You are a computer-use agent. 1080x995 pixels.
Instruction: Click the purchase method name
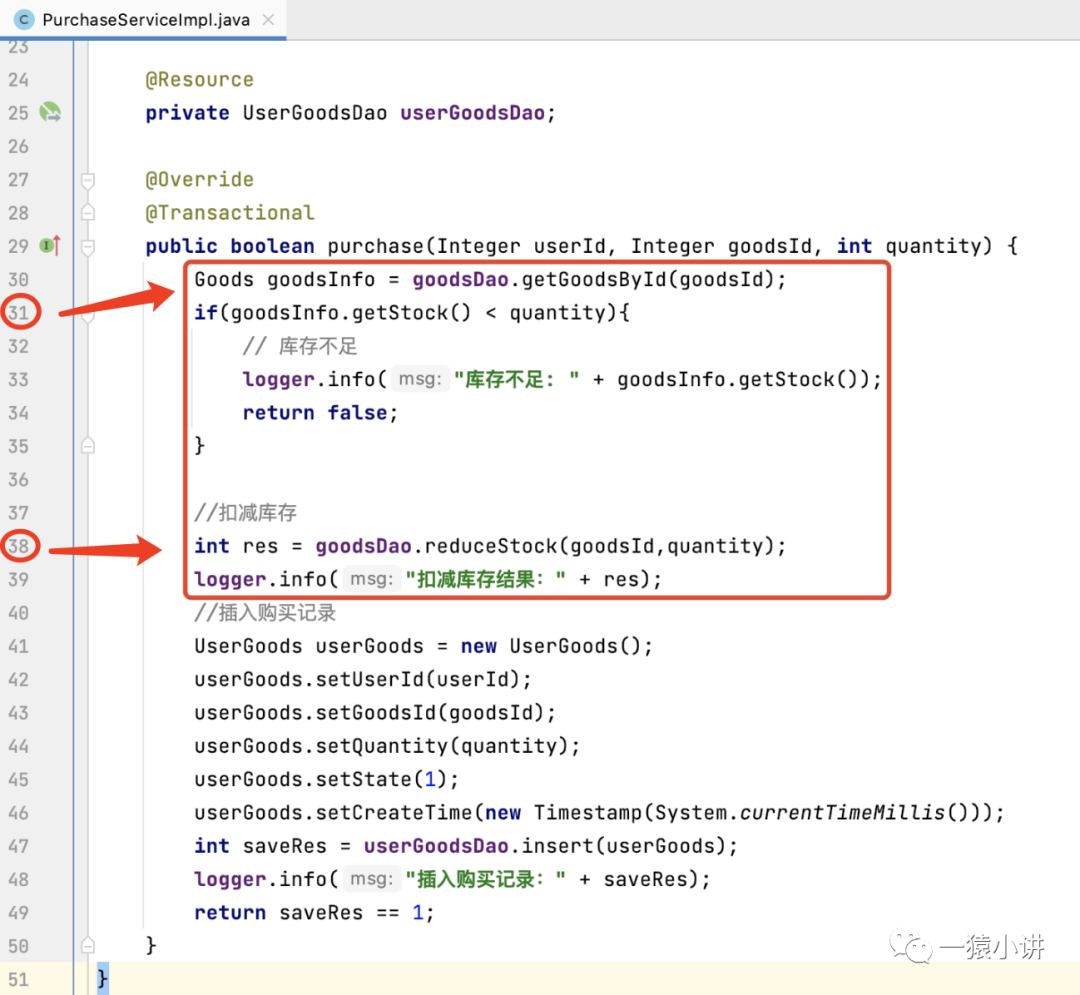(x=375, y=246)
